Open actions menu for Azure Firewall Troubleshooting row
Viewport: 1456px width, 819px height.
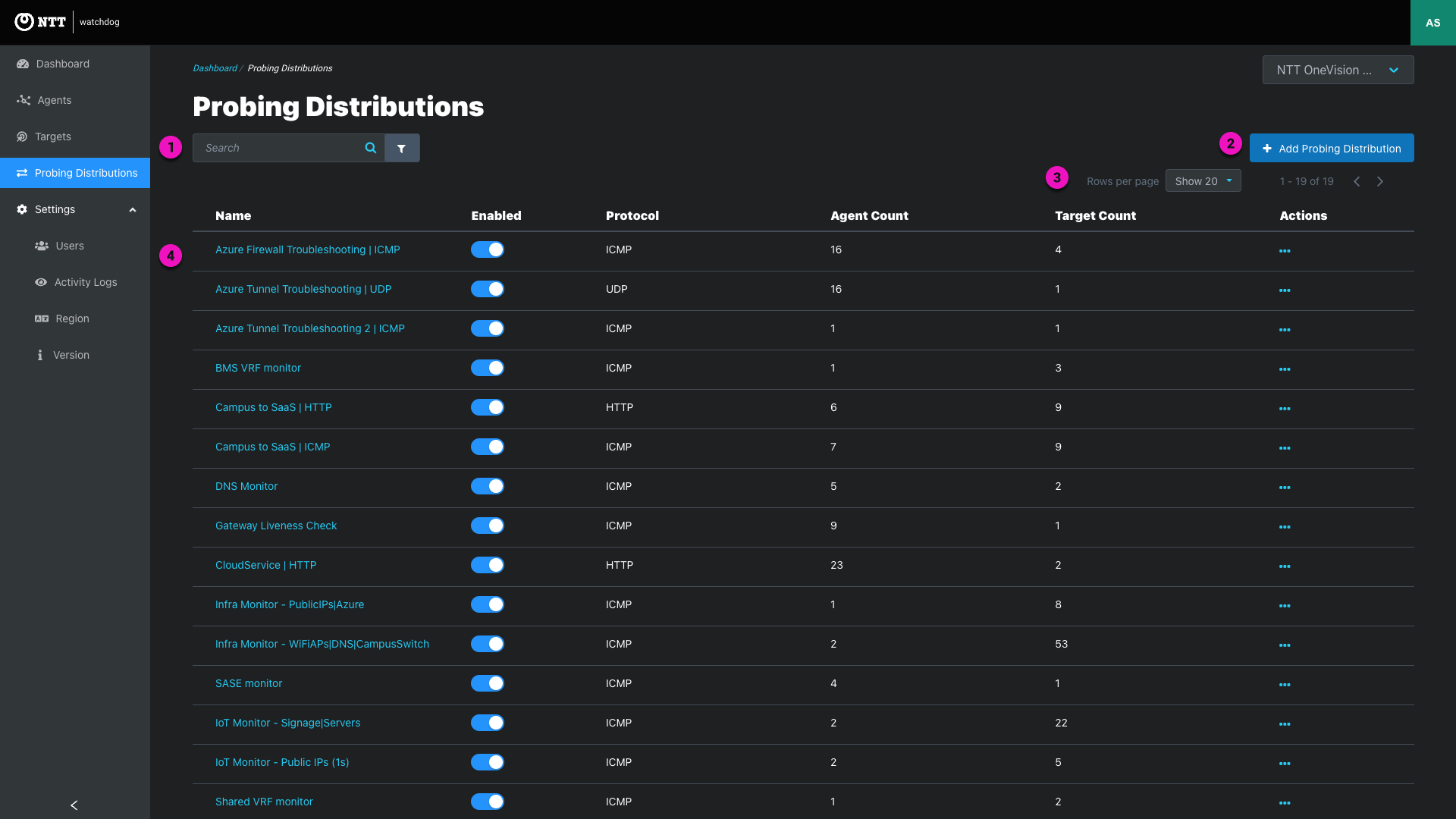1285,251
